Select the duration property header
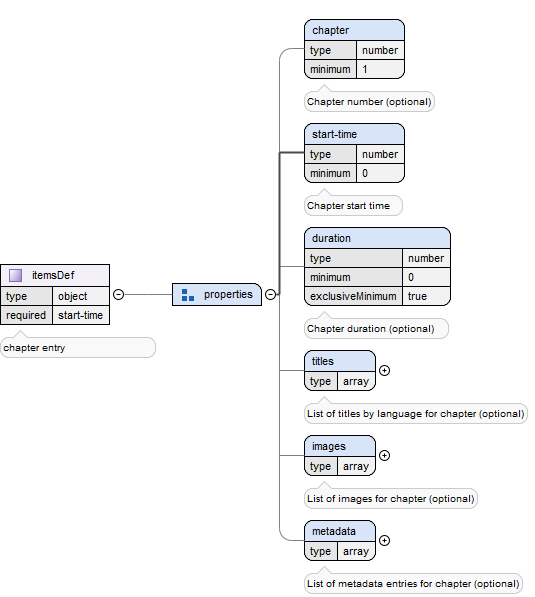Image resolution: width=535 pixels, height=597 pixels. 377,238
